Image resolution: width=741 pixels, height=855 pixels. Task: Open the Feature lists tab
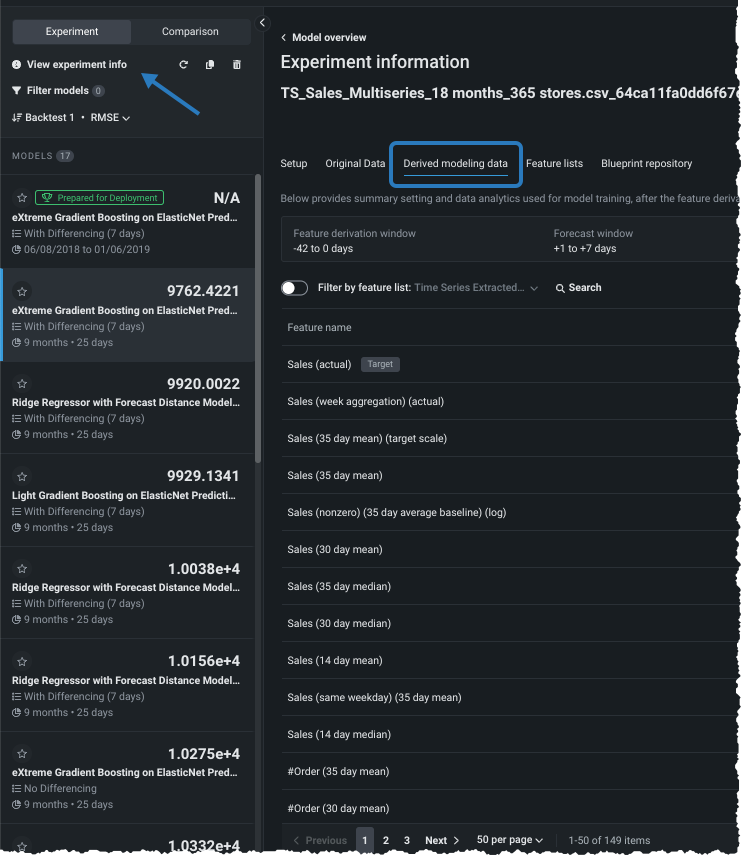(554, 164)
